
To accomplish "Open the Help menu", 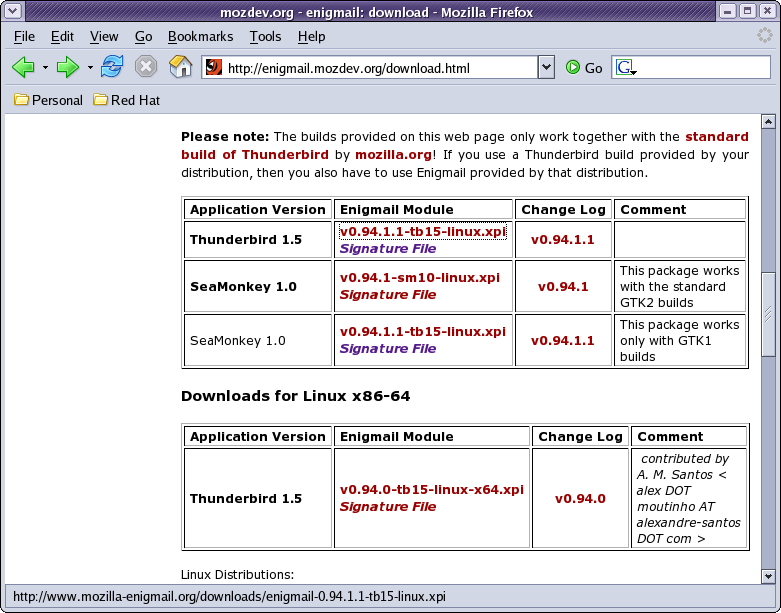I will [311, 36].
